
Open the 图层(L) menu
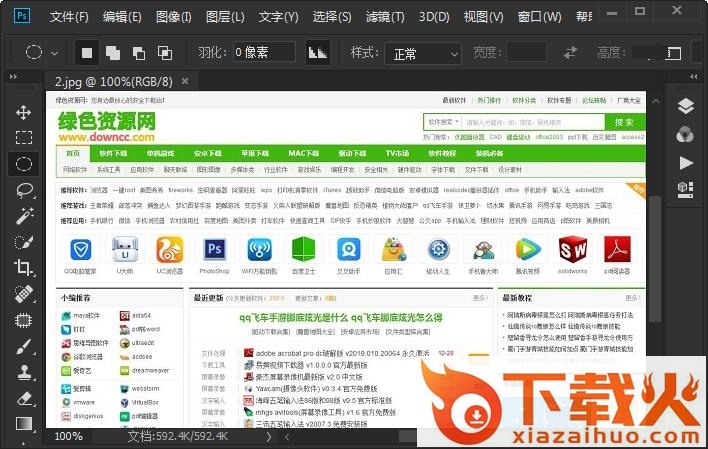click(225, 17)
